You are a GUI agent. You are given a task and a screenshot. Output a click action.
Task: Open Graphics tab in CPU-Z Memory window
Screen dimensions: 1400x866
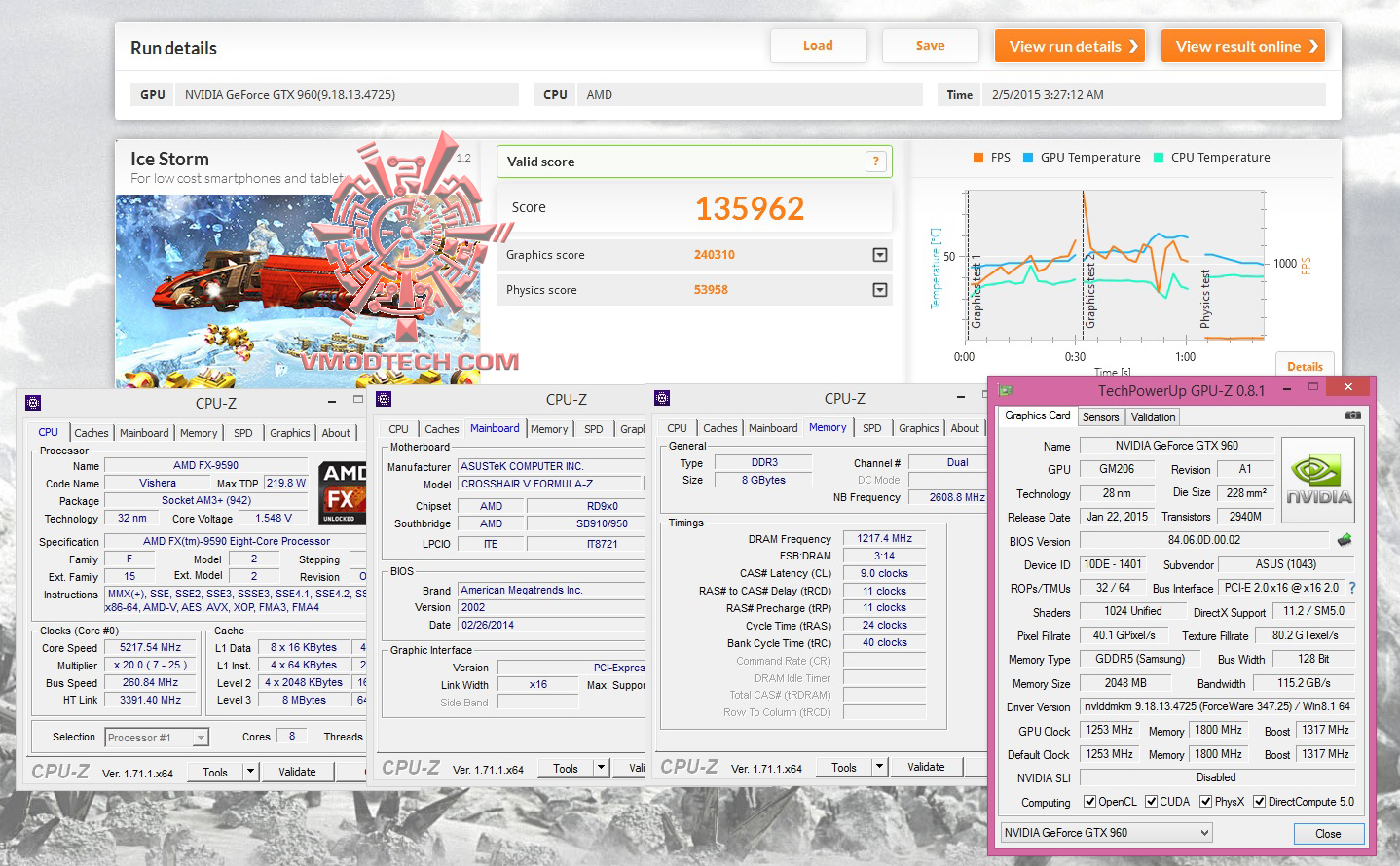coord(919,428)
